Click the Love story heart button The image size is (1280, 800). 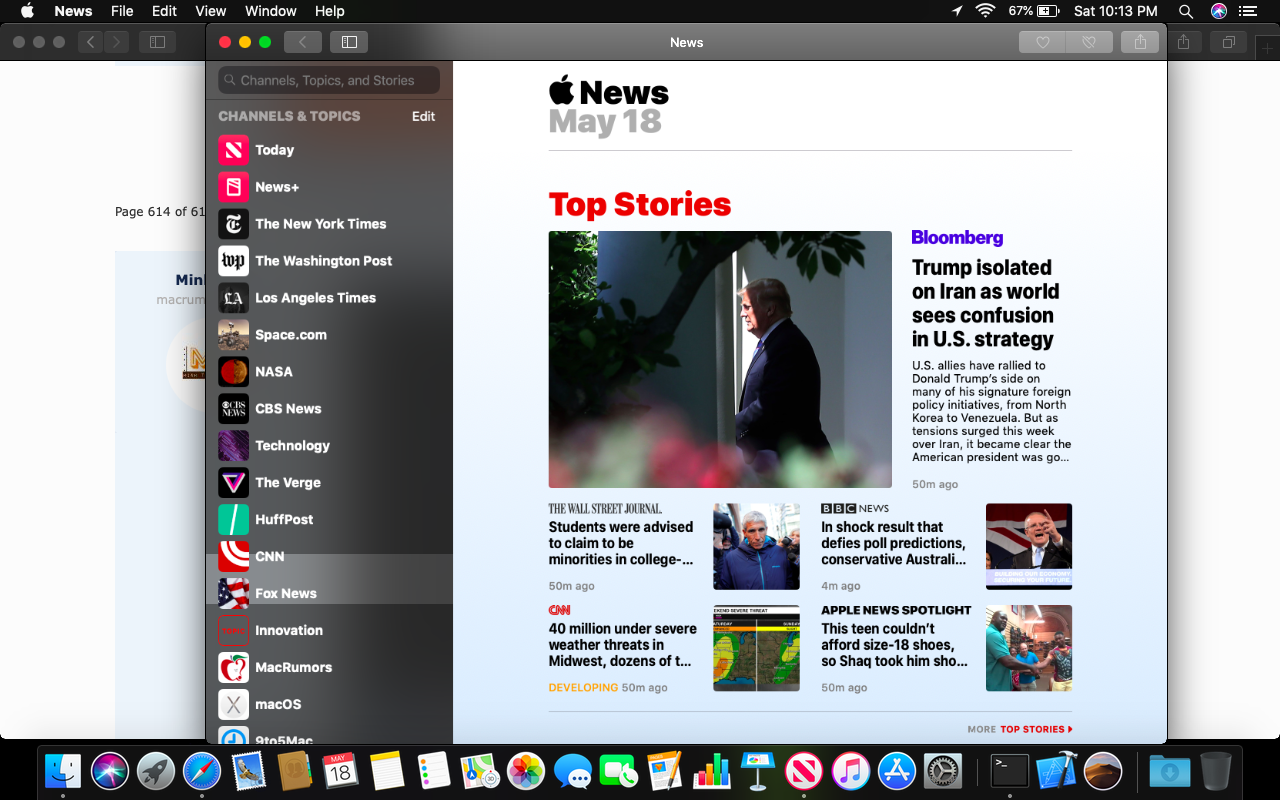point(1042,42)
